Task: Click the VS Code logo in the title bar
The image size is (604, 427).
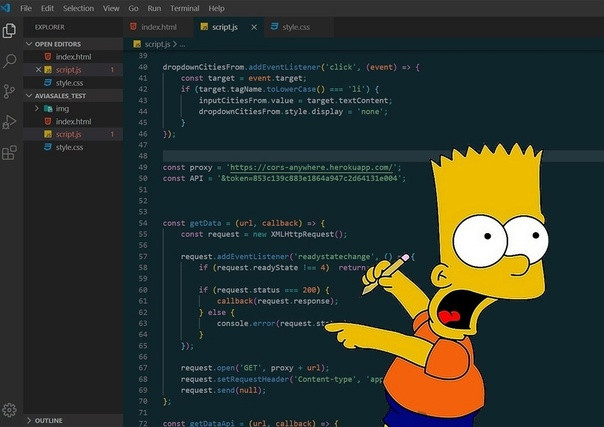Action: click(x=5, y=8)
